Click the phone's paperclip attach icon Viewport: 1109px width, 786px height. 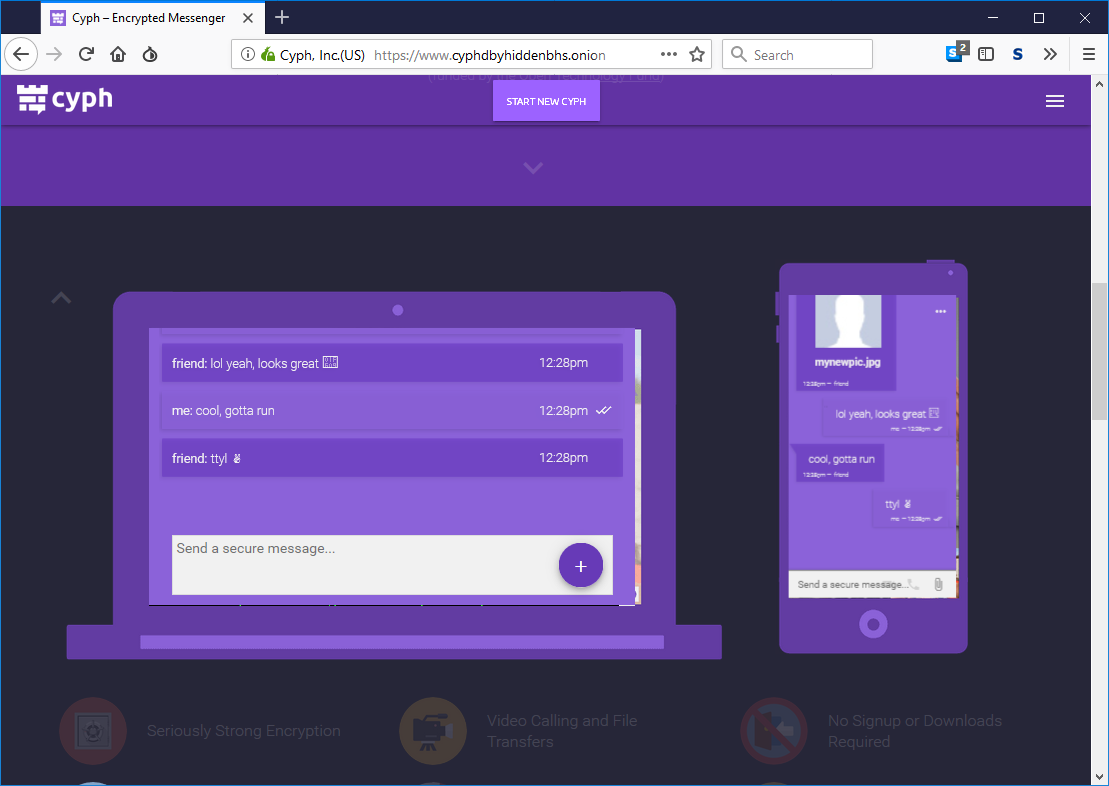938,584
